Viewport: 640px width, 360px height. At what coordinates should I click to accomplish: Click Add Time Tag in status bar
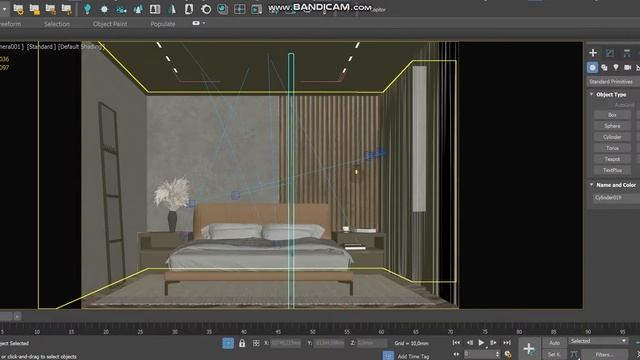click(413, 356)
